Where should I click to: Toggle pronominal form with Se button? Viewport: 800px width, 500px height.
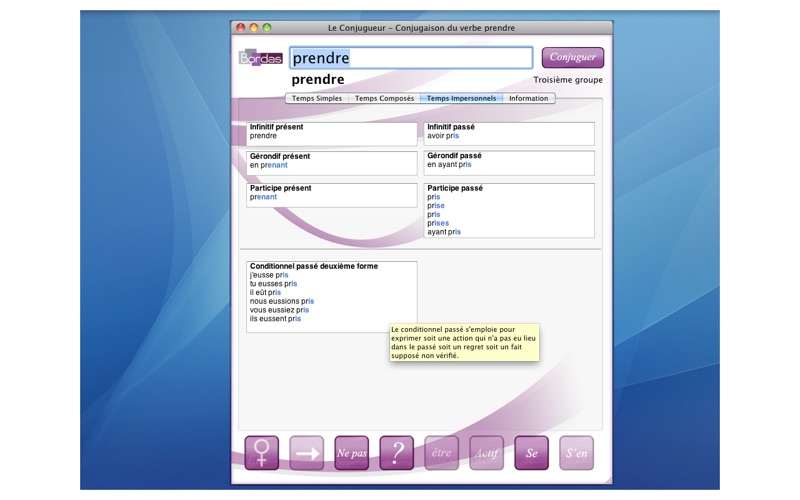(532, 453)
